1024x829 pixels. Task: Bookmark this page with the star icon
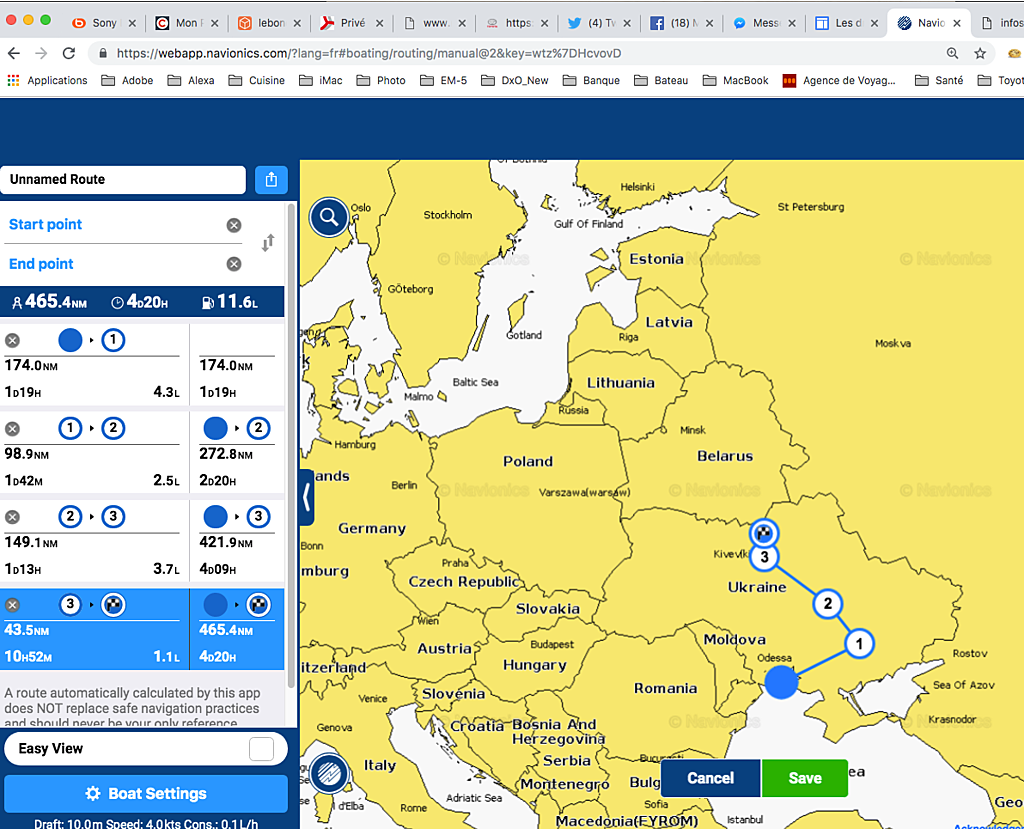[980, 54]
